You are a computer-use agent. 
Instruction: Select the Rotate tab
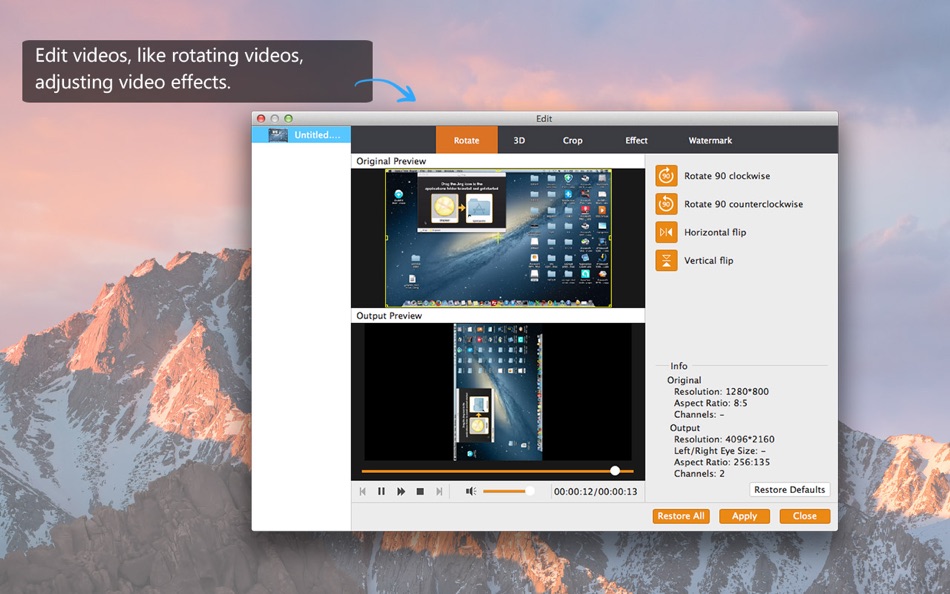point(466,140)
